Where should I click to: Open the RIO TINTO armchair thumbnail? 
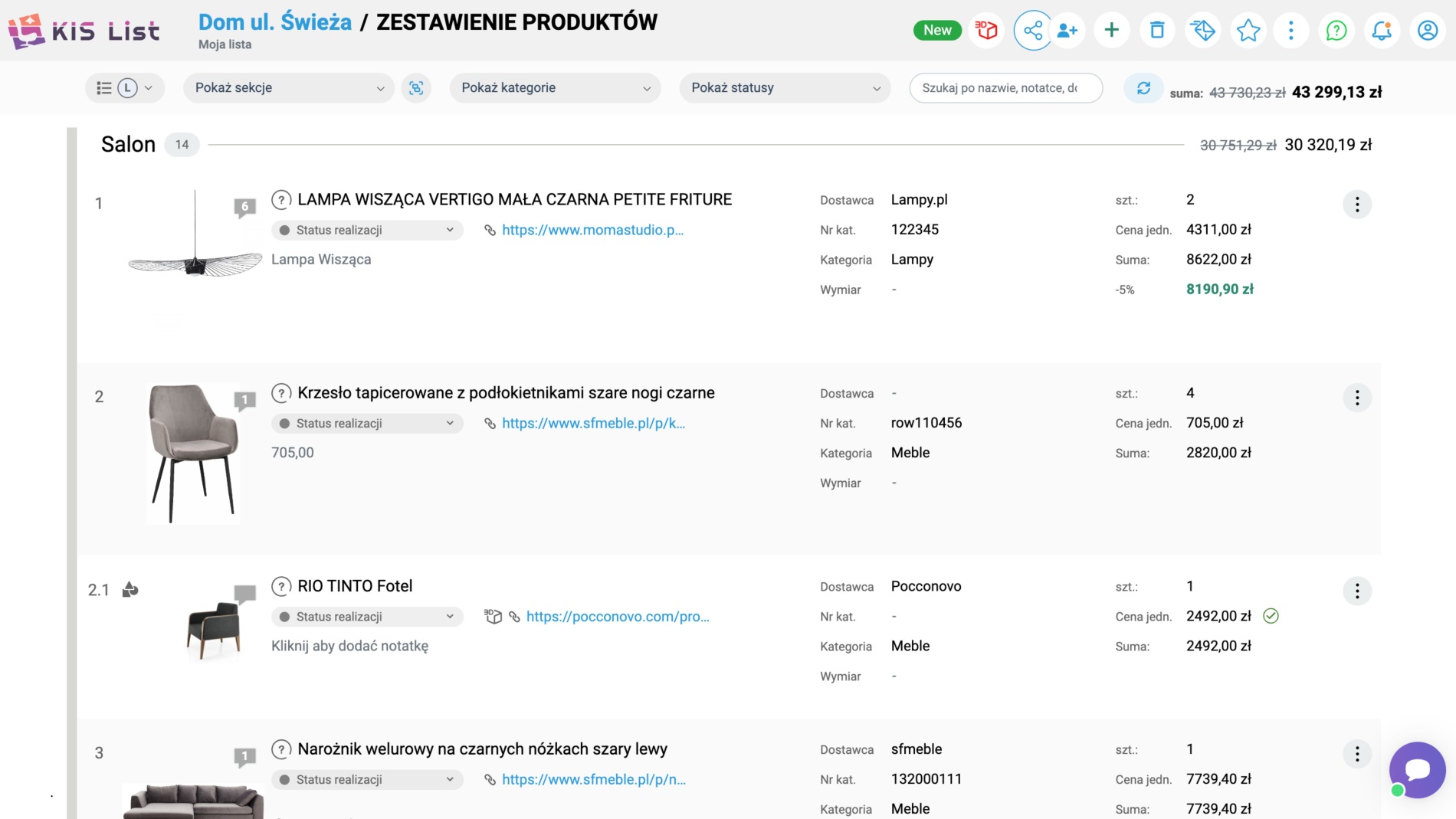point(214,631)
